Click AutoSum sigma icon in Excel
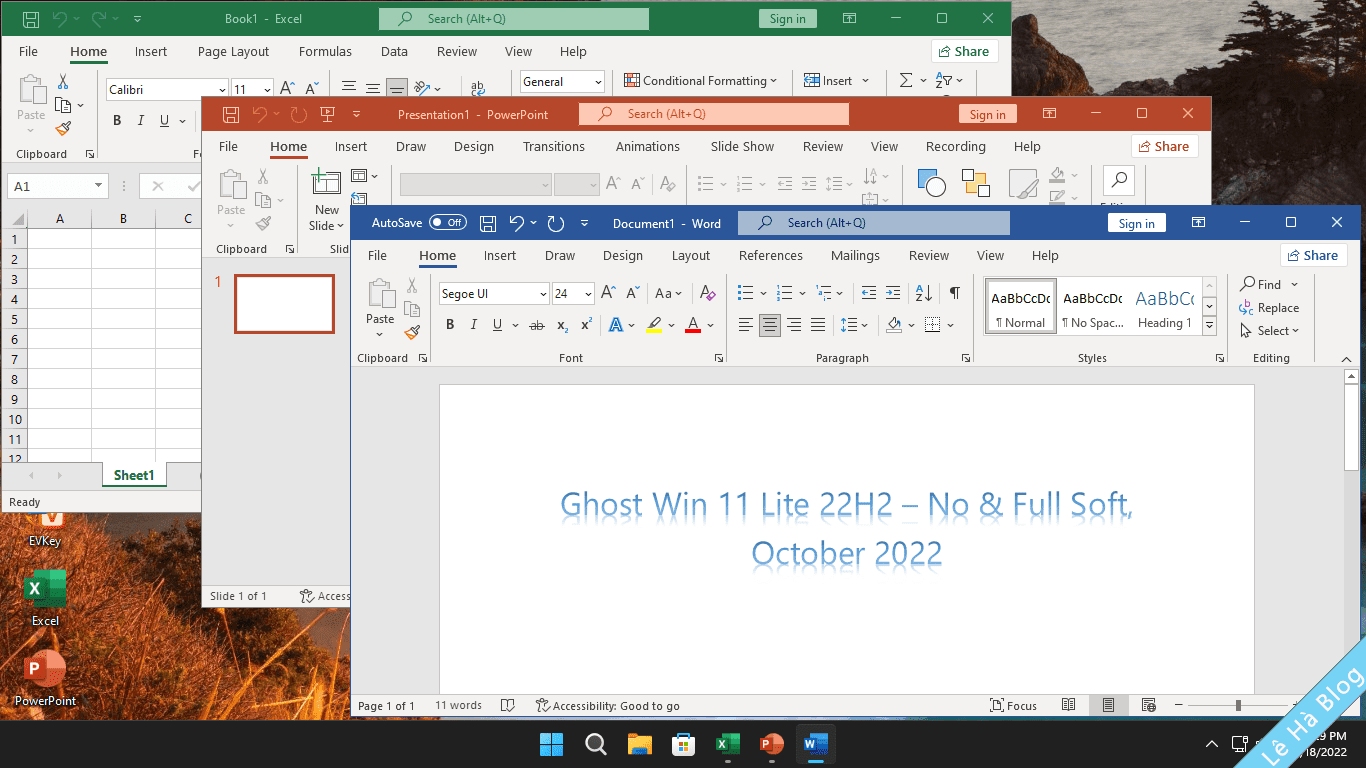The height and width of the screenshot is (768, 1366). 906,81
